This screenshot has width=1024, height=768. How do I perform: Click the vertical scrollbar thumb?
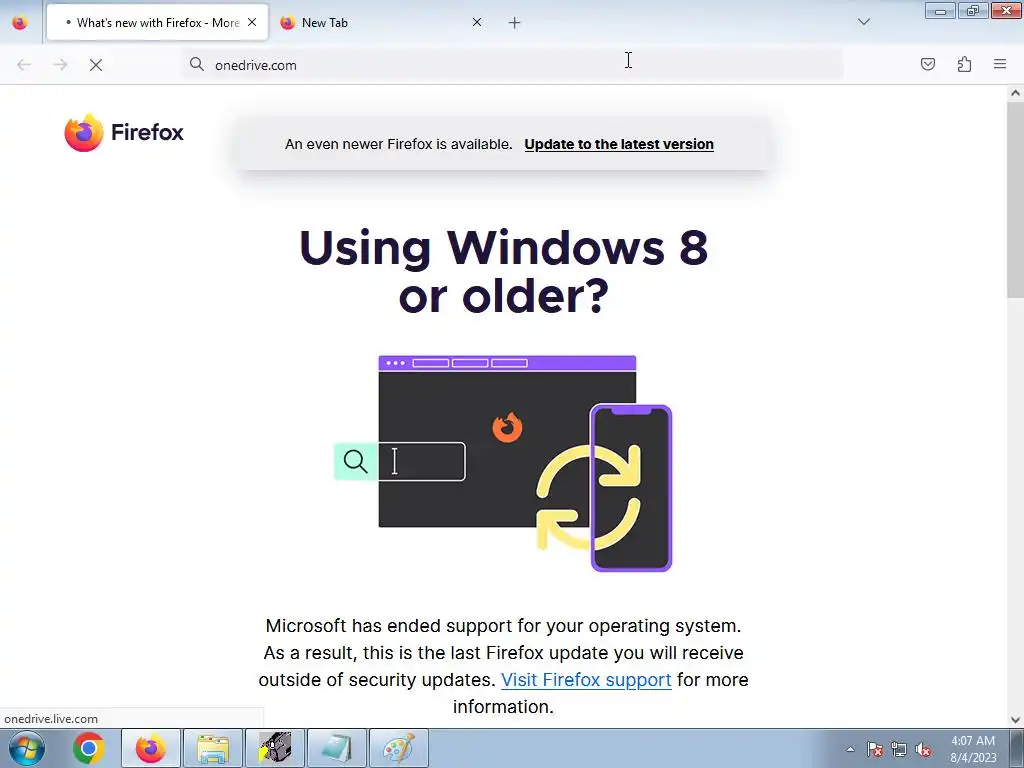1015,199
